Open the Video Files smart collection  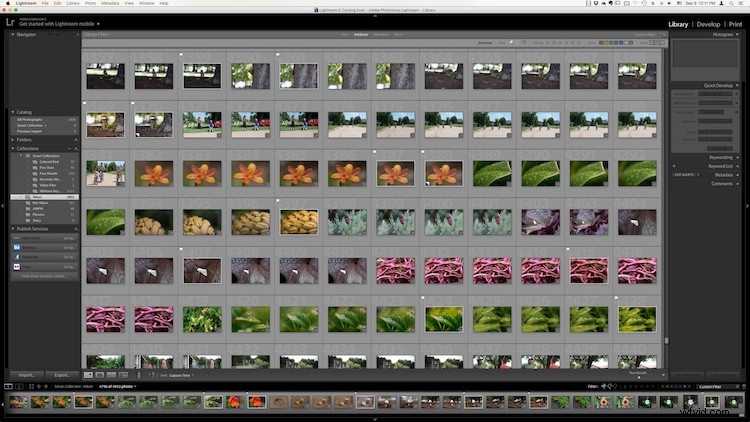pos(48,185)
